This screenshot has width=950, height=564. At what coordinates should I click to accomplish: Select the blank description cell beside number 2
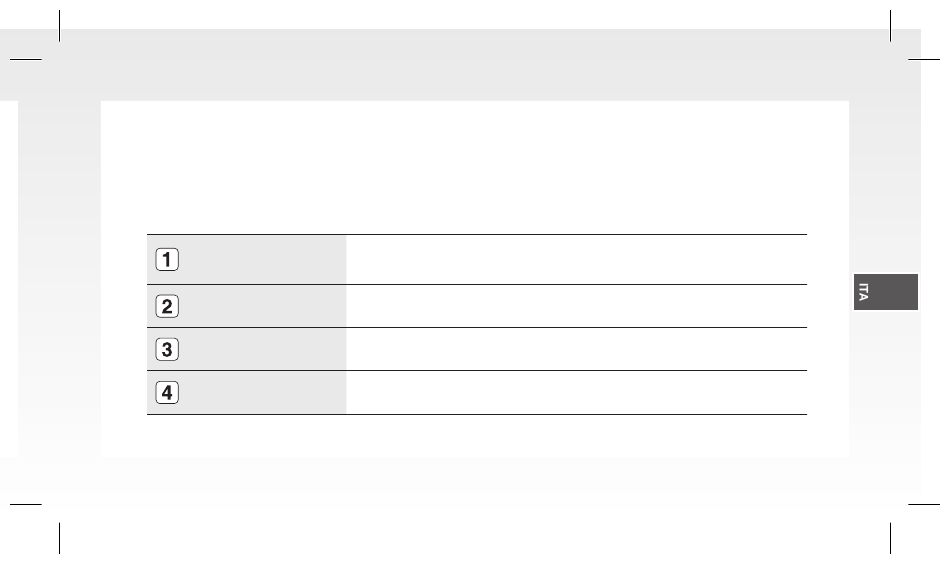tap(576, 307)
